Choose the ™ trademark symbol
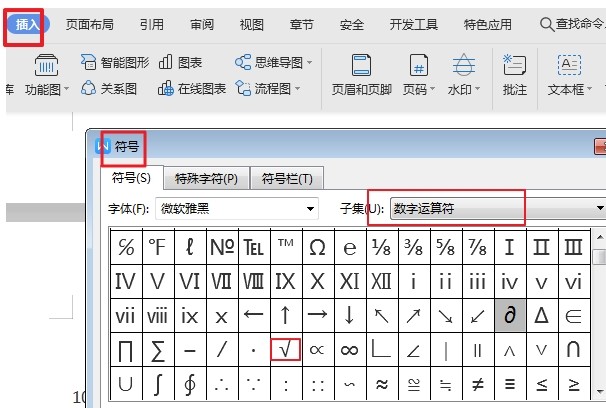This screenshot has height=408, width=606. pyautogui.click(x=286, y=247)
